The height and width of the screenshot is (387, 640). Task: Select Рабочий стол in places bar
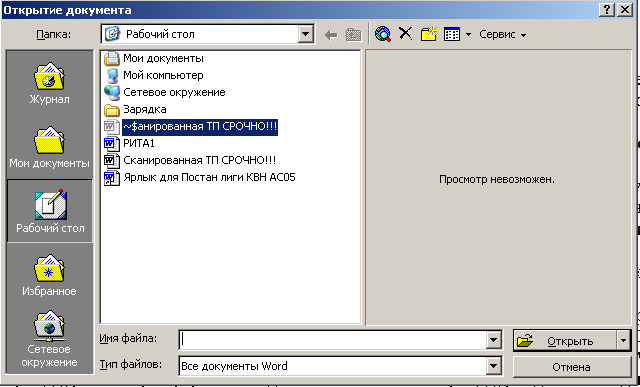pyautogui.click(x=50, y=211)
